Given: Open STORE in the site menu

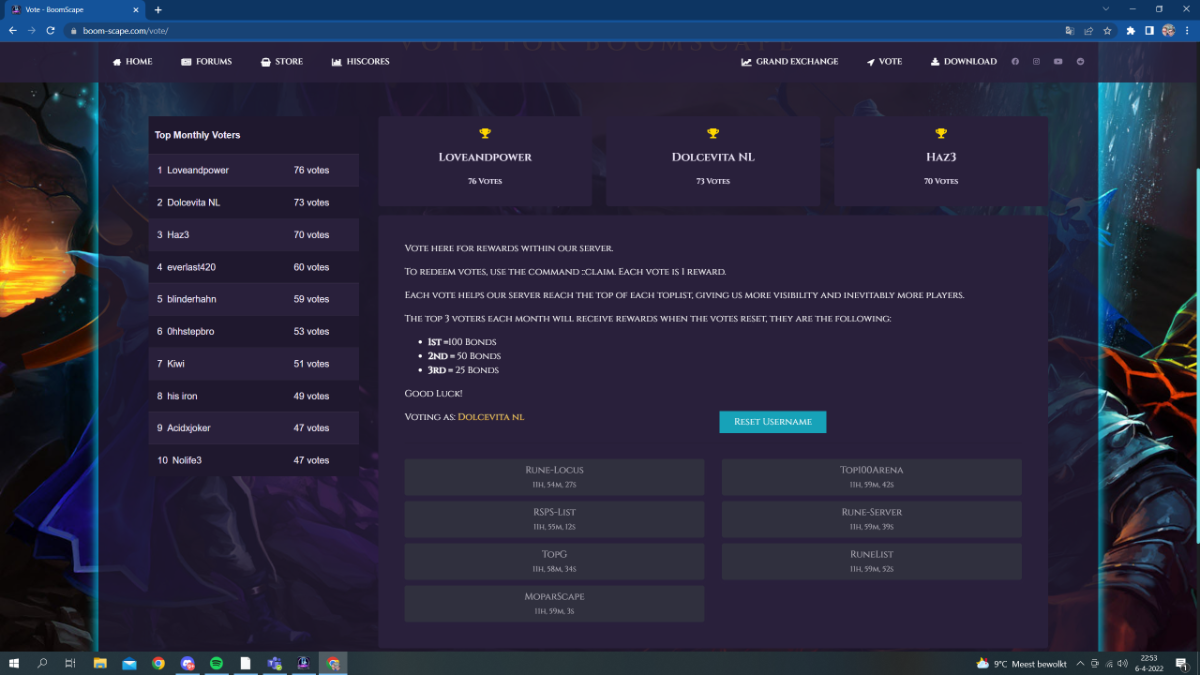Looking at the screenshot, I should (282, 62).
